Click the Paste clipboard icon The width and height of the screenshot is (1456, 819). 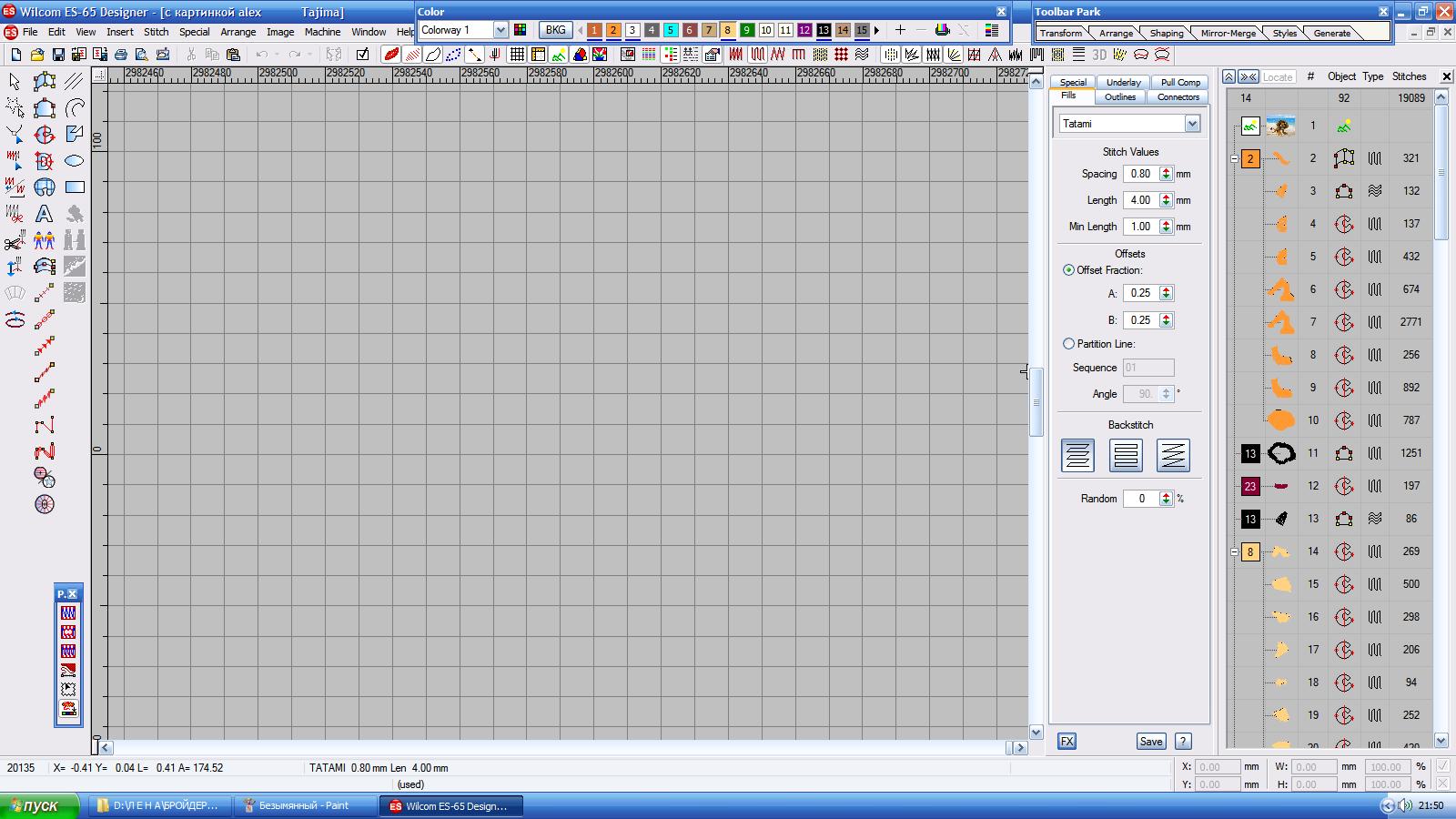click(233, 55)
